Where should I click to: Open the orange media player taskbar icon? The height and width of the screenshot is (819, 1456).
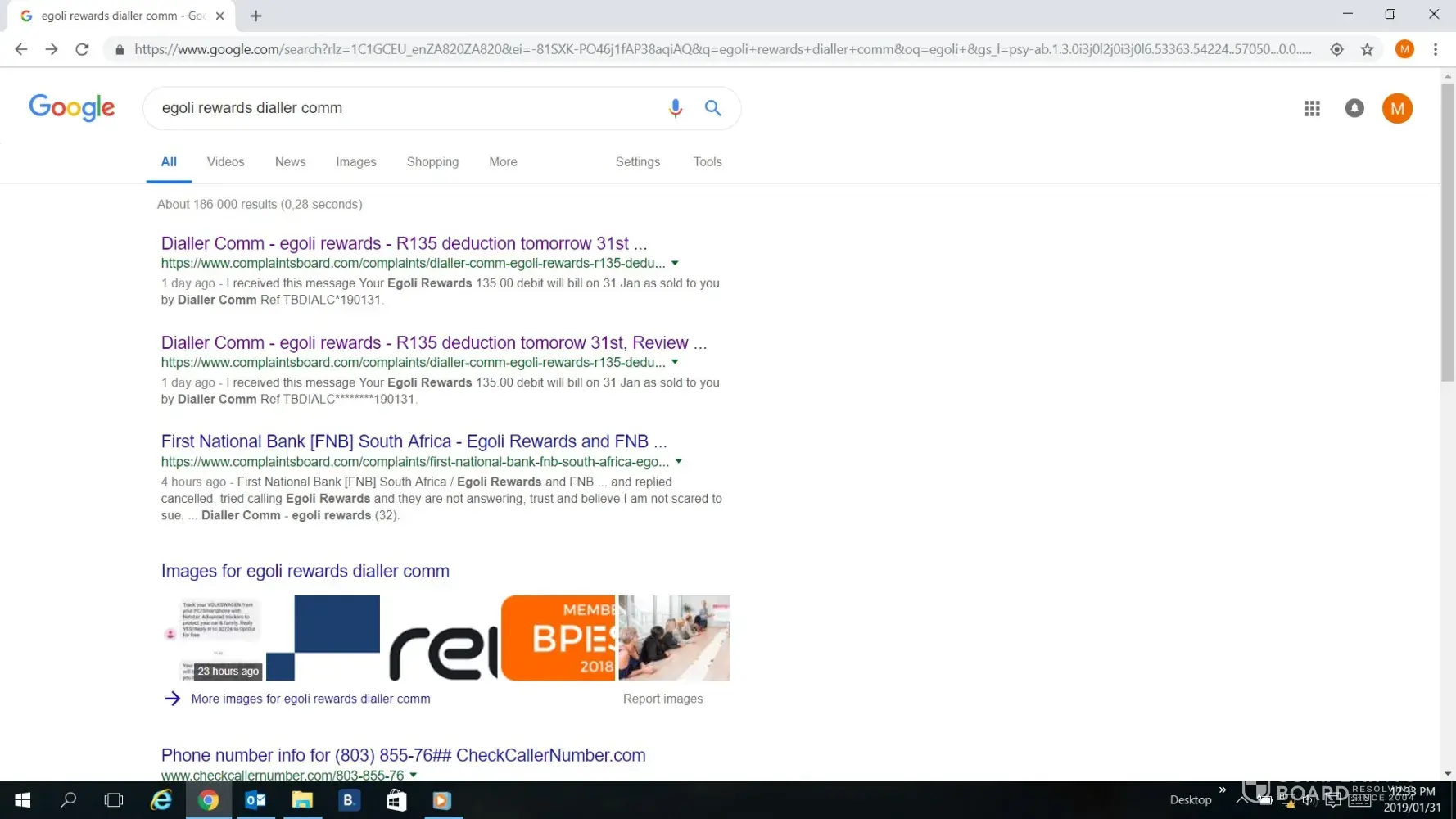coord(442,800)
